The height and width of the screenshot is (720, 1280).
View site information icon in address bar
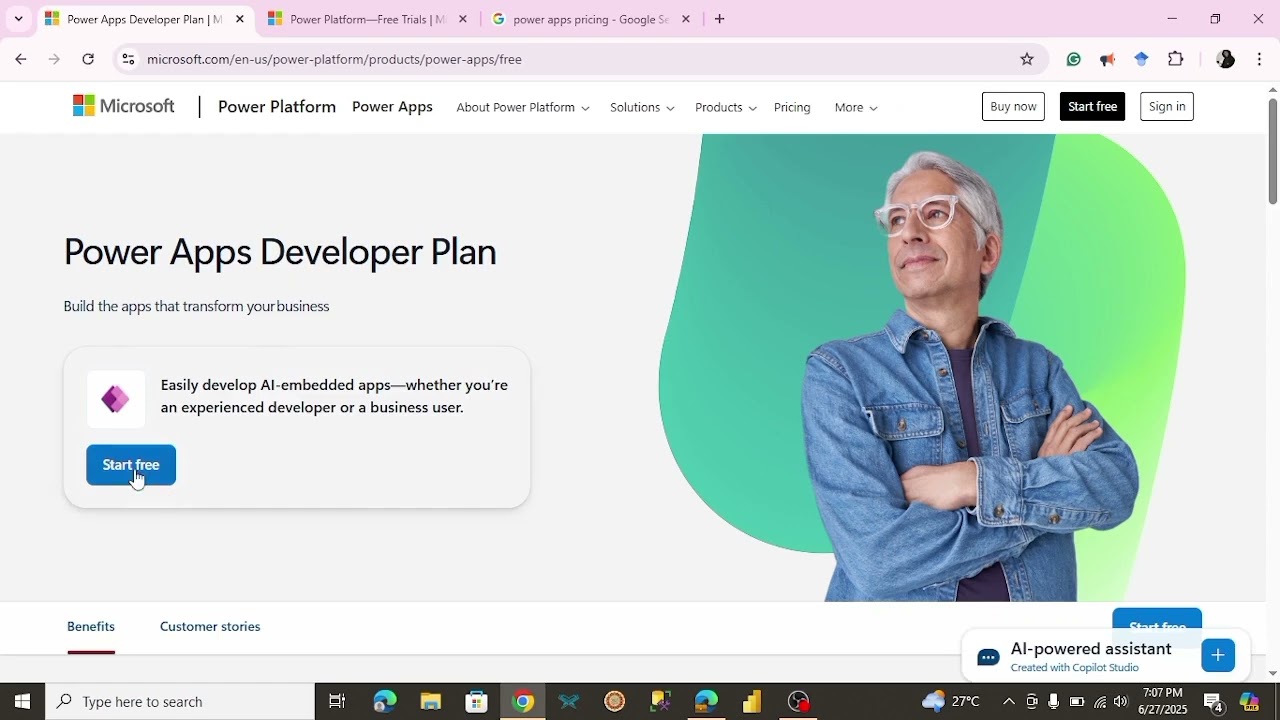coord(128,59)
